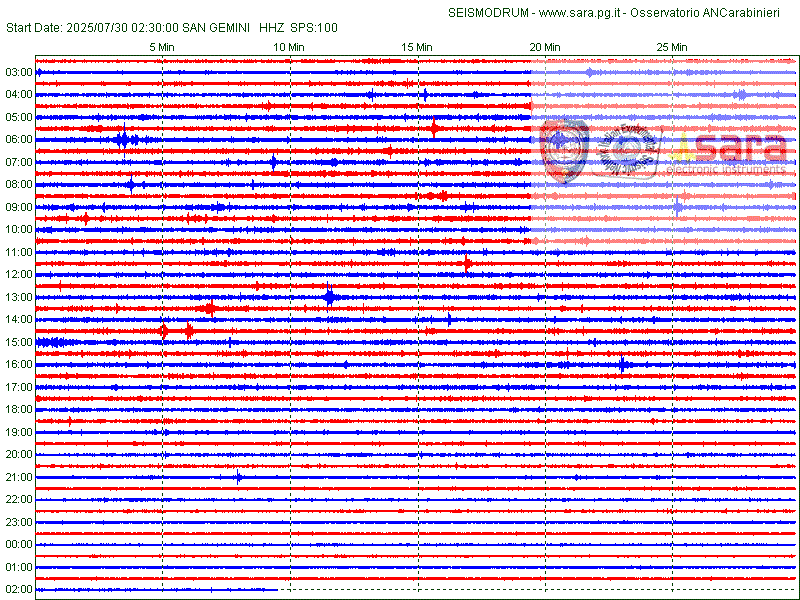Click the 'SPS:100' sample rate text

tap(314, 28)
